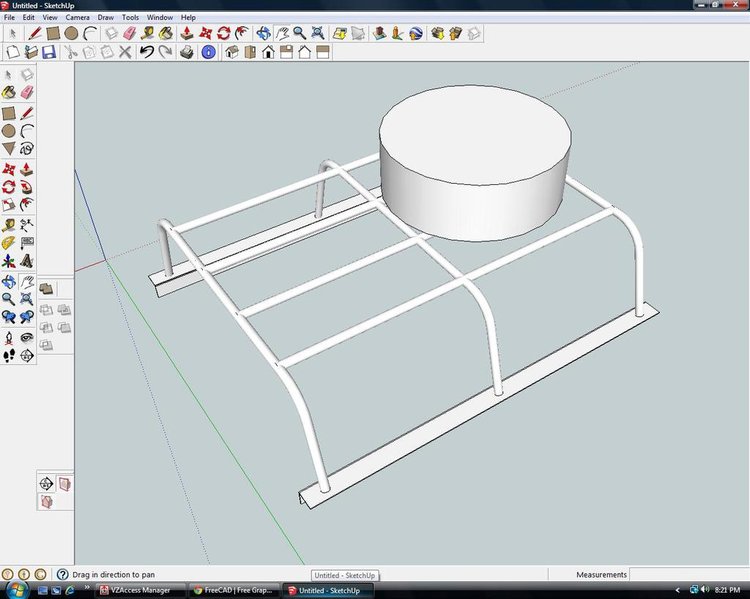Click Add New Building icon
Screen dimensions: 750x599
click(379, 33)
